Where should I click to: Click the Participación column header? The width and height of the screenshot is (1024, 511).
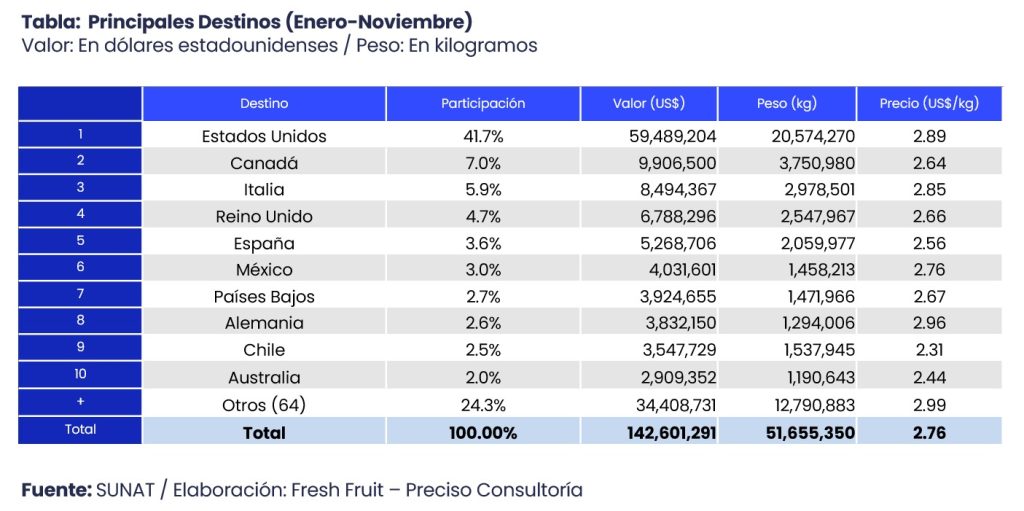click(x=483, y=103)
